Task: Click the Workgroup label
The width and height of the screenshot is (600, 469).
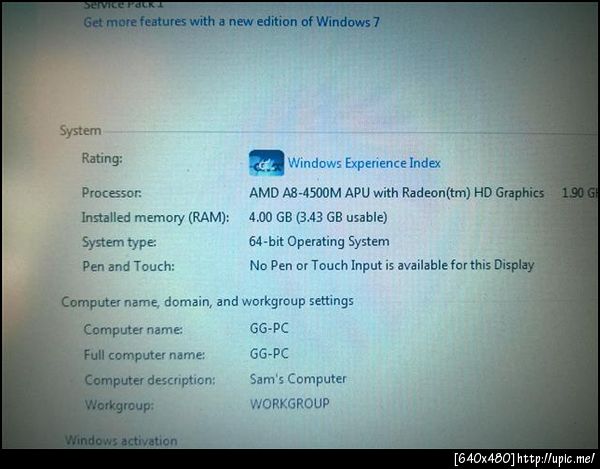Action: [x=119, y=405]
